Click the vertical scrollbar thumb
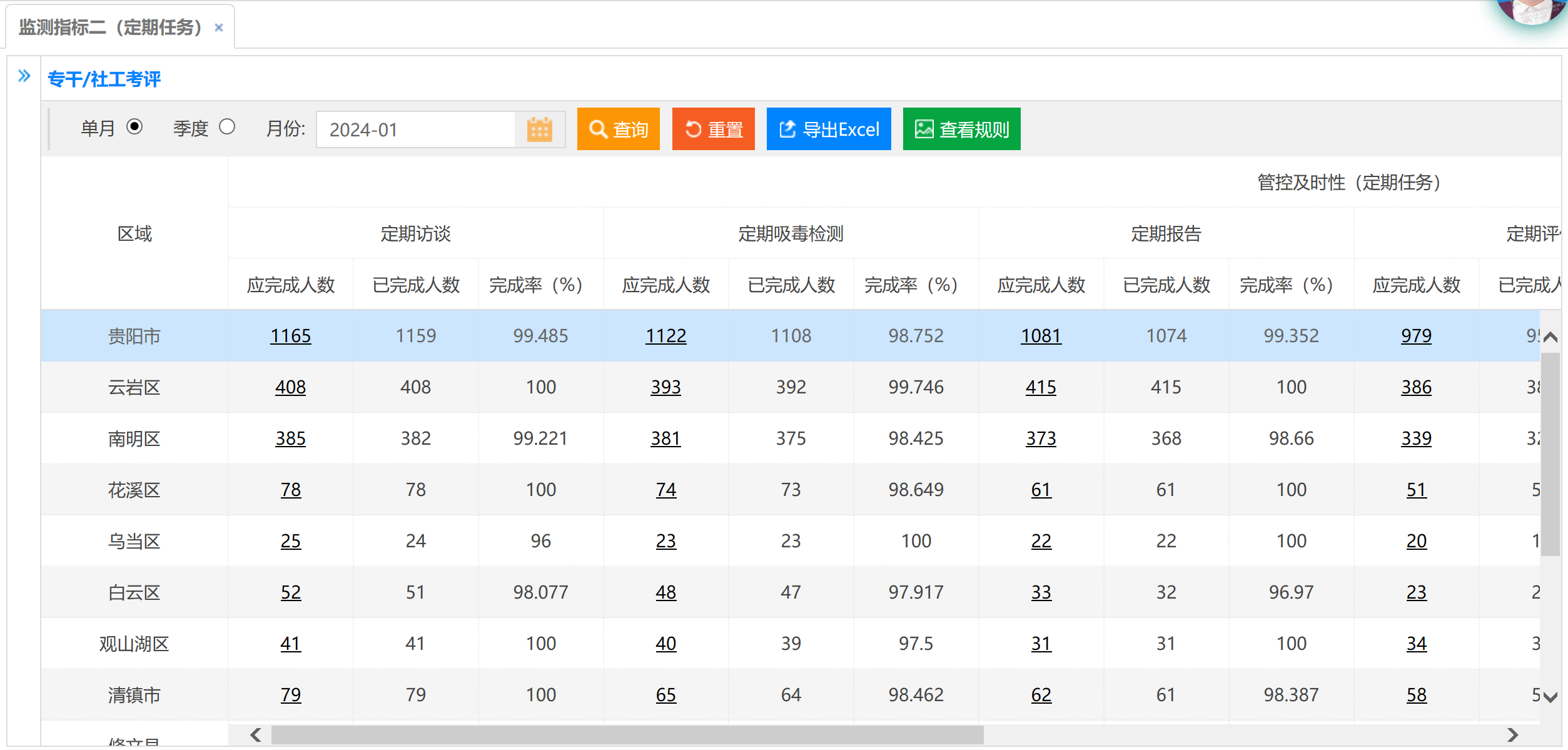The width and height of the screenshot is (1568, 750). click(x=1550, y=454)
